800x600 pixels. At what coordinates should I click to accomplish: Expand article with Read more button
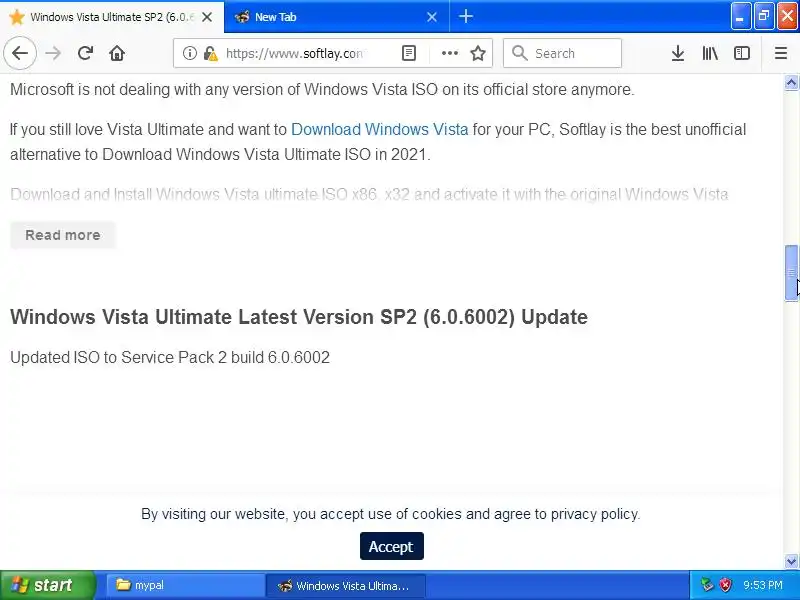tap(63, 235)
